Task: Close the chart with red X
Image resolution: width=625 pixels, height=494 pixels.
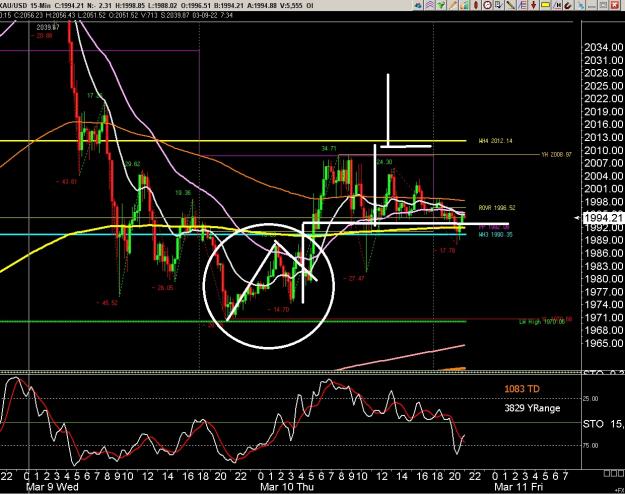Action: [615, 5]
